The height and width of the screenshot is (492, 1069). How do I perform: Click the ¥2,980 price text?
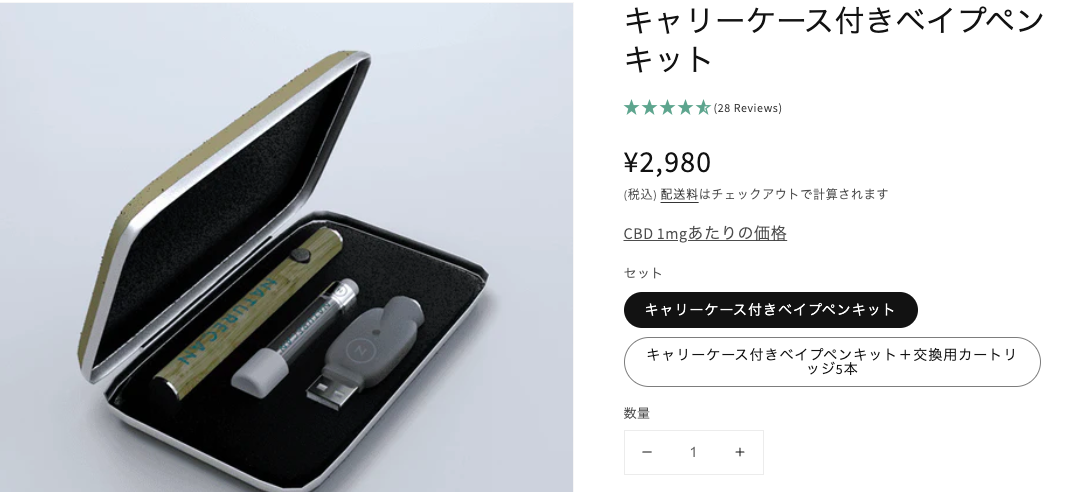click(667, 162)
